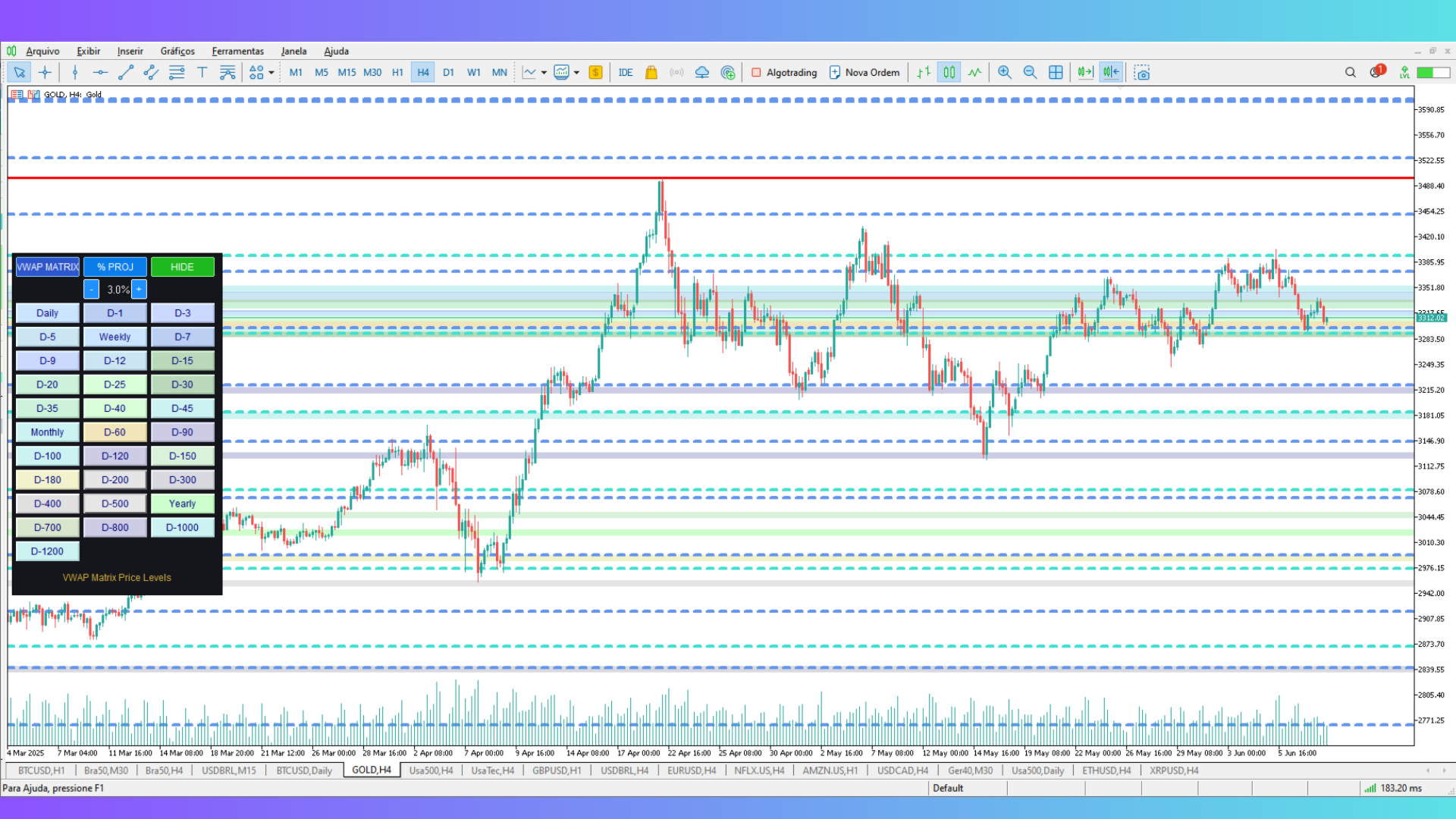The width and height of the screenshot is (1456, 819).
Task: Toggle the HIDE button in VWAP panel
Action: coord(182,267)
